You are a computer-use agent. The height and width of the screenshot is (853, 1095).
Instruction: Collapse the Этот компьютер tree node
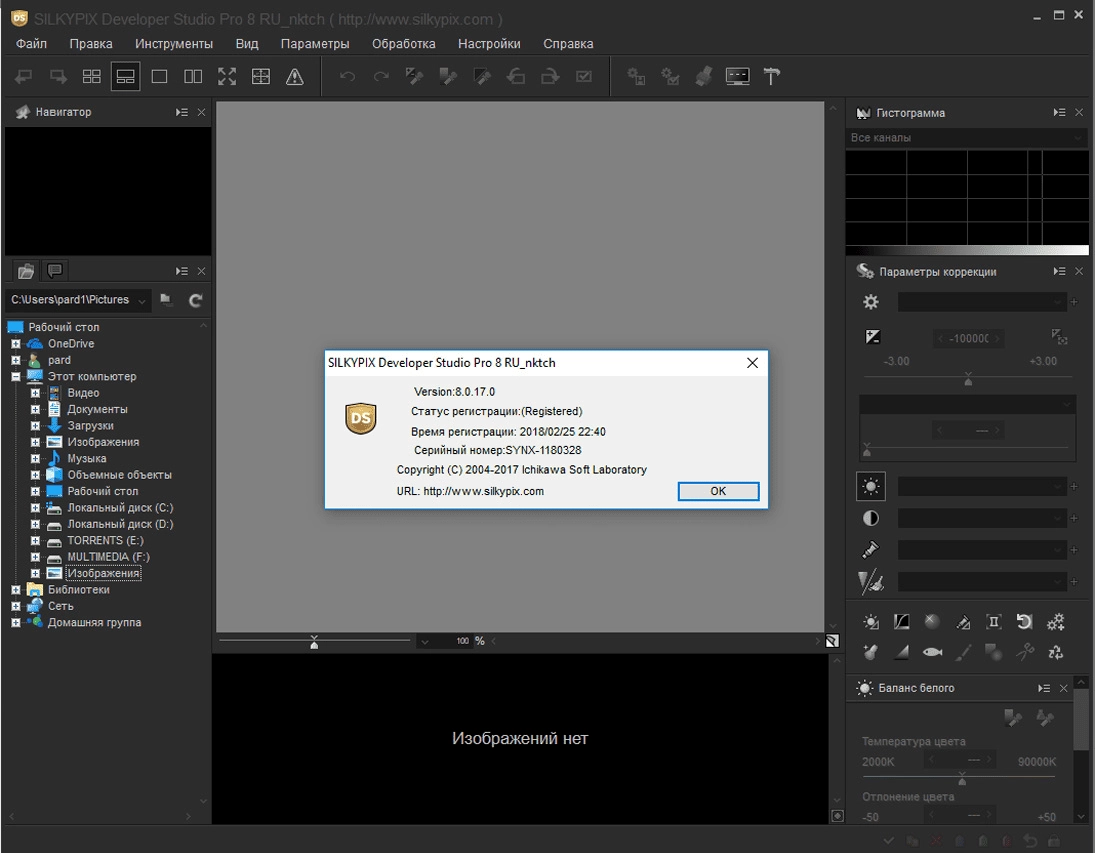coord(15,377)
